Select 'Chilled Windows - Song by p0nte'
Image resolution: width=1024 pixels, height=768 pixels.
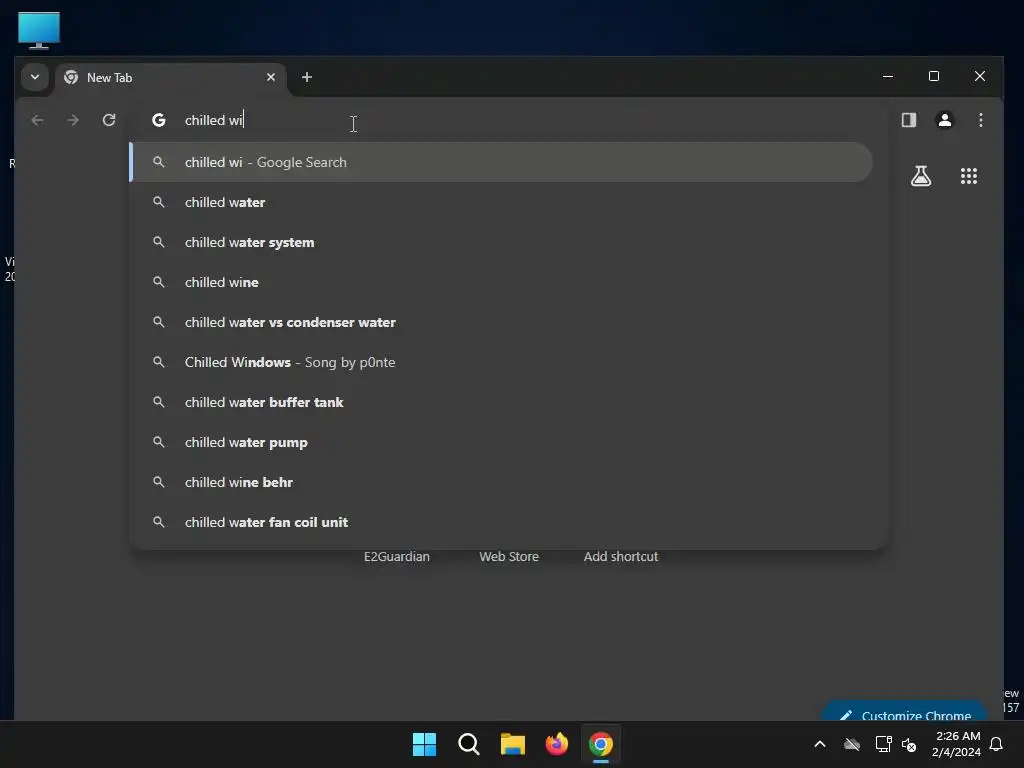tap(501, 362)
